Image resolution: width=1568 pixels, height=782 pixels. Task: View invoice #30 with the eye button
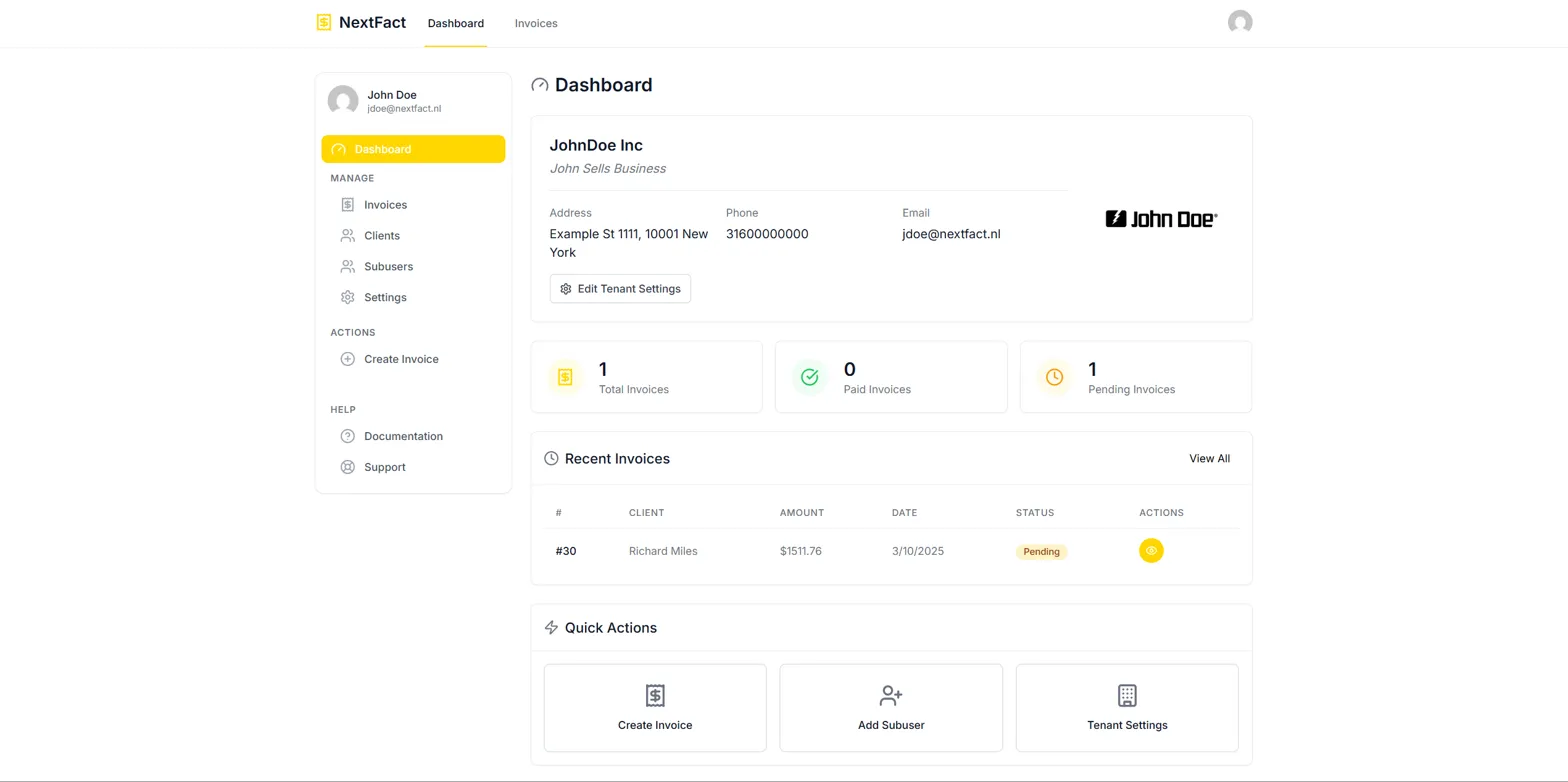point(1151,551)
